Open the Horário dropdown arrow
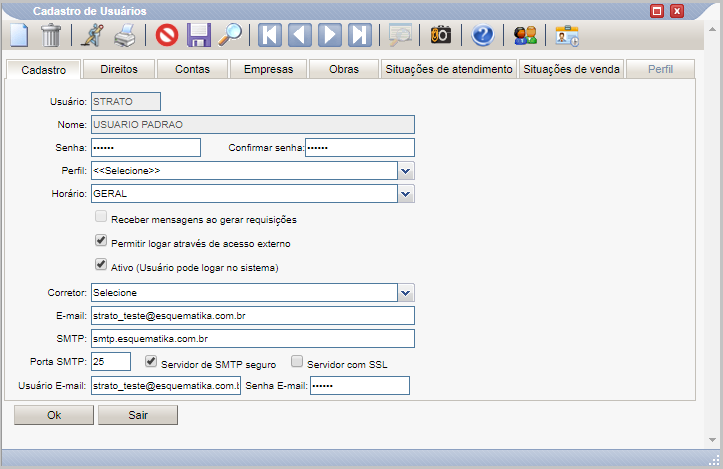The height and width of the screenshot is (469, 723). tap(406, 194)
